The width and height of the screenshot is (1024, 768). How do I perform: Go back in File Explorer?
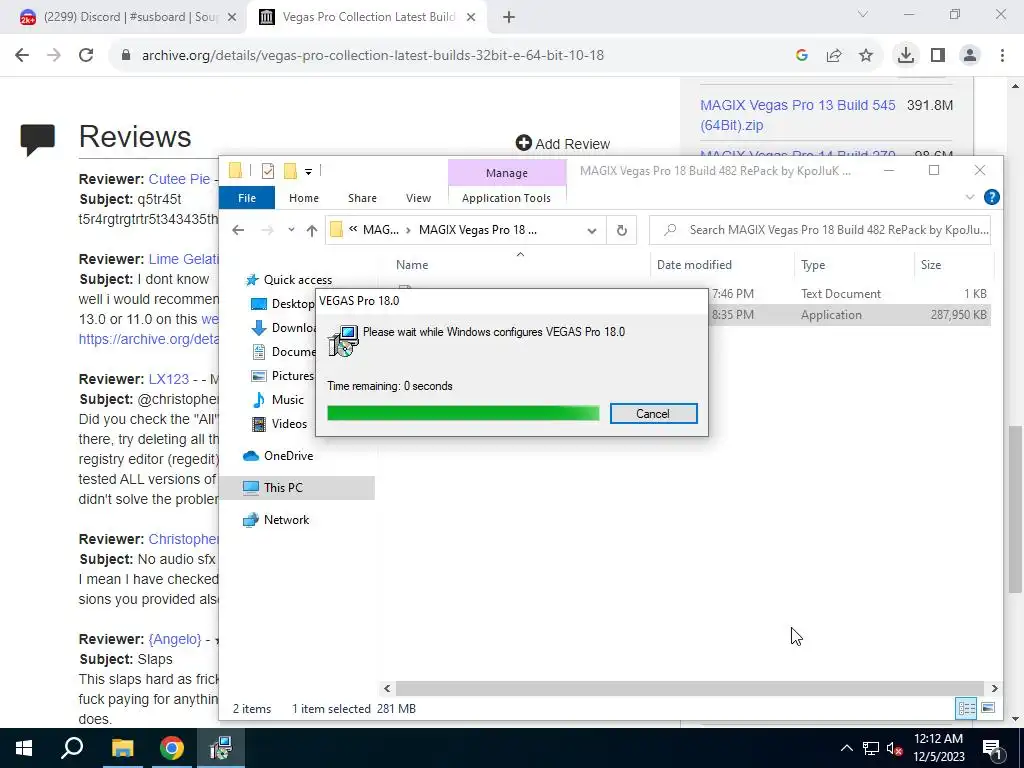click(238, 230)
